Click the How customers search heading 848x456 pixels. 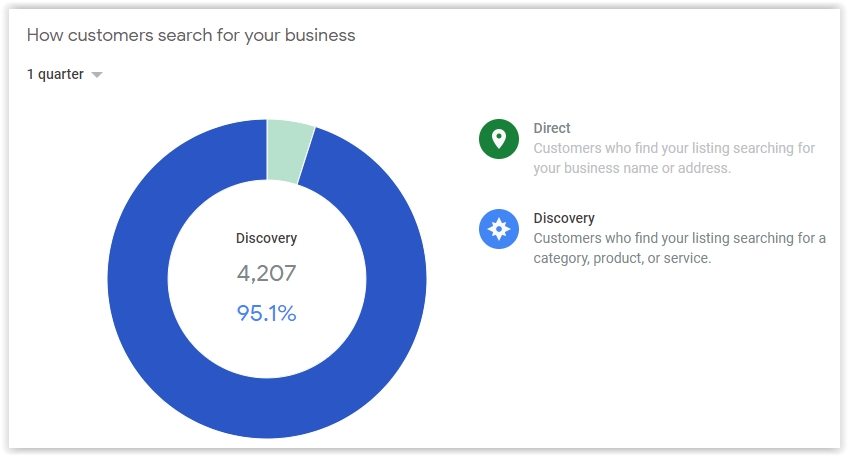click(x=191, y=35)
